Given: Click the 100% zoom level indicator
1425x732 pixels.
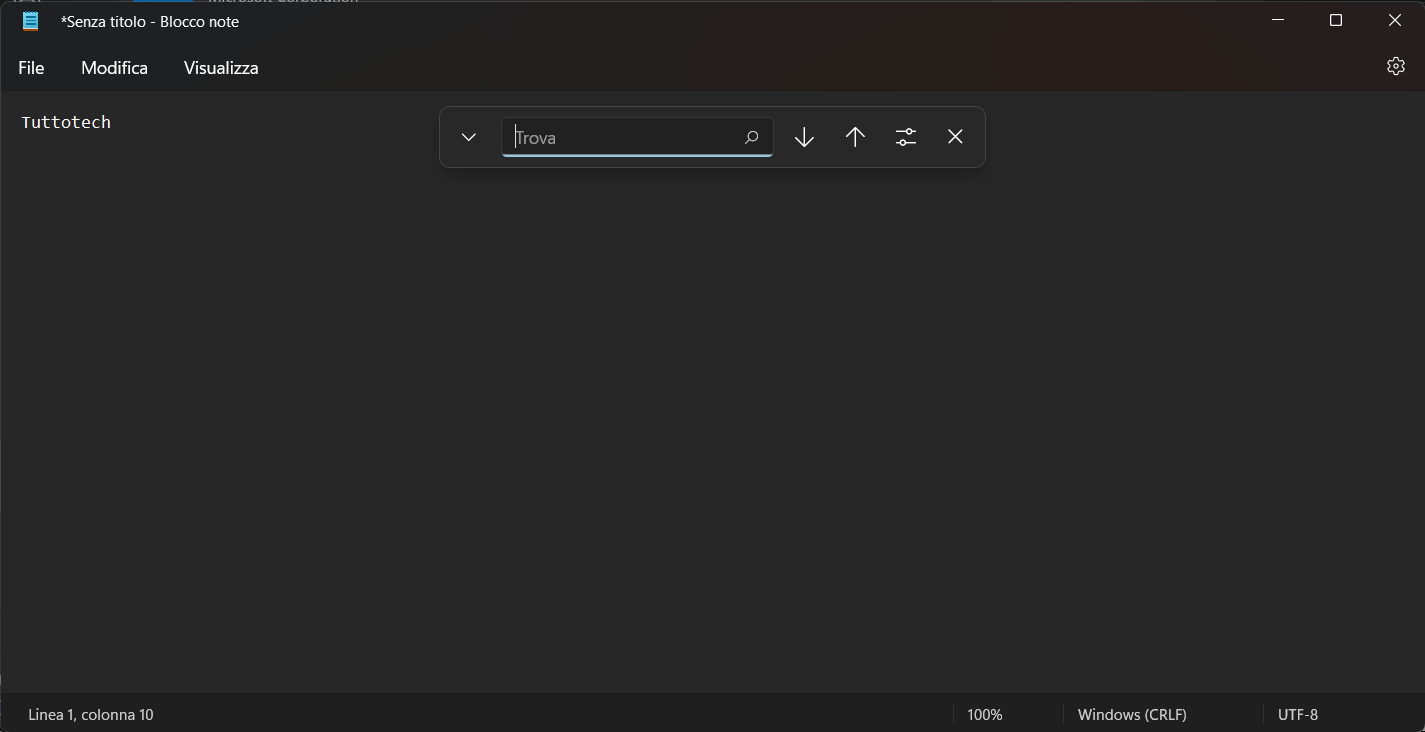Looking at the screenshot, I should pyautogui.click(x=984, y=714).
